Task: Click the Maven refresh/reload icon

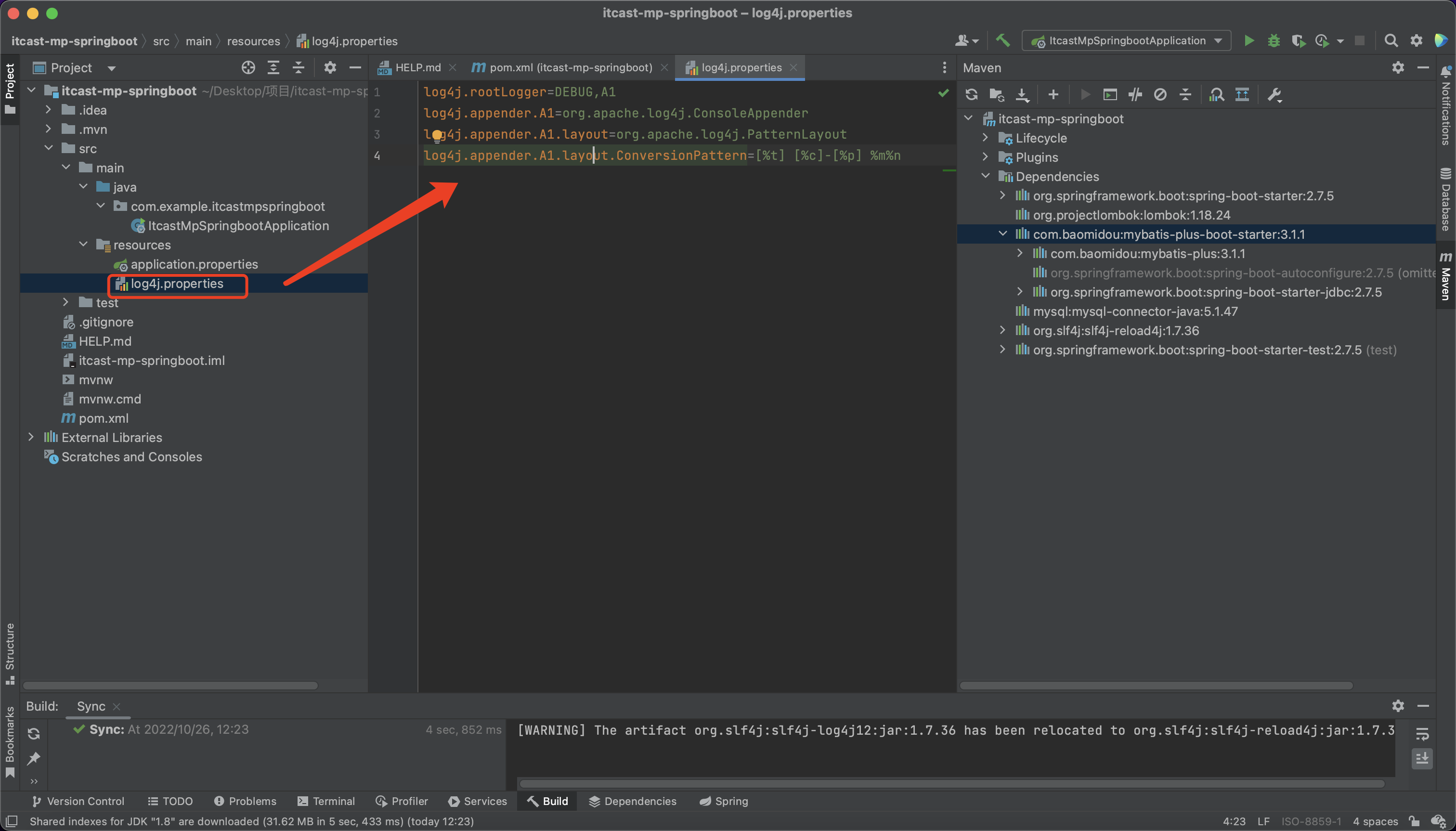Action: (971, 94)
